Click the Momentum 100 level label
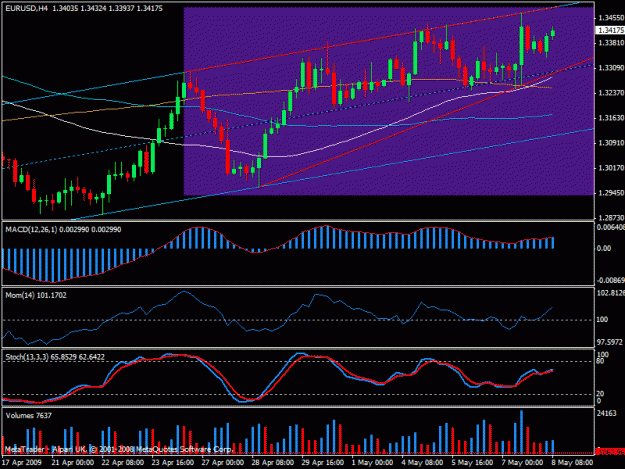The height and width of the screenshot is (469, 625). [x=602, y=320]
